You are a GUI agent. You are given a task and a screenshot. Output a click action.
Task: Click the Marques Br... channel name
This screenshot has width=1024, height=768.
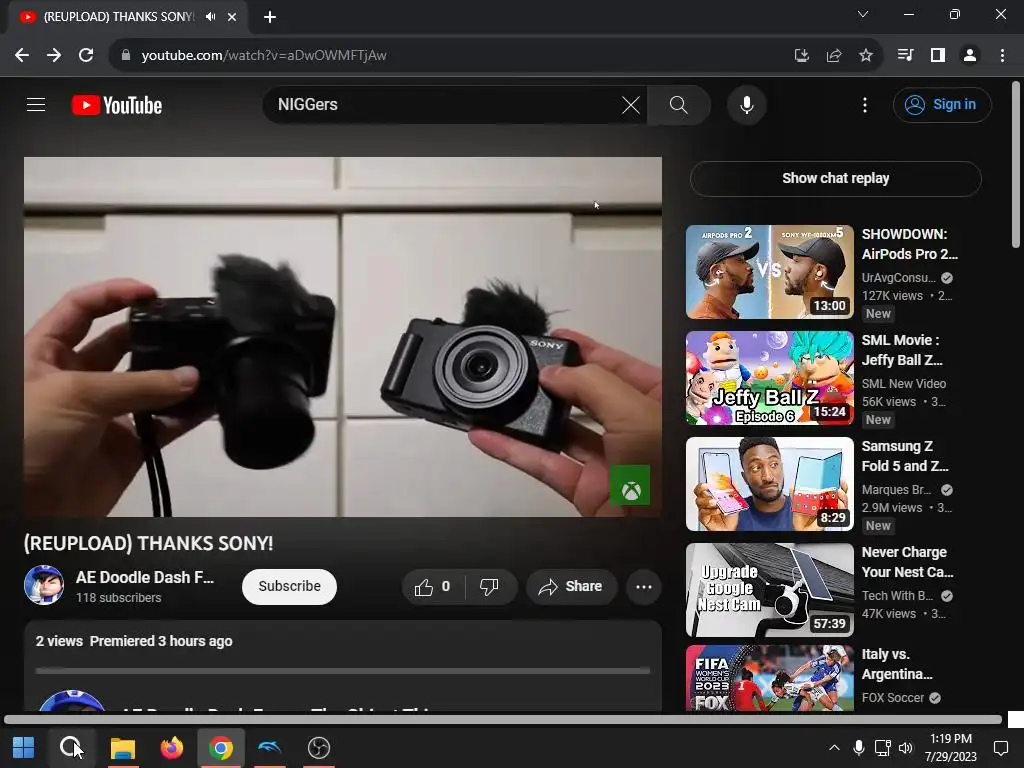pos(896,490)
